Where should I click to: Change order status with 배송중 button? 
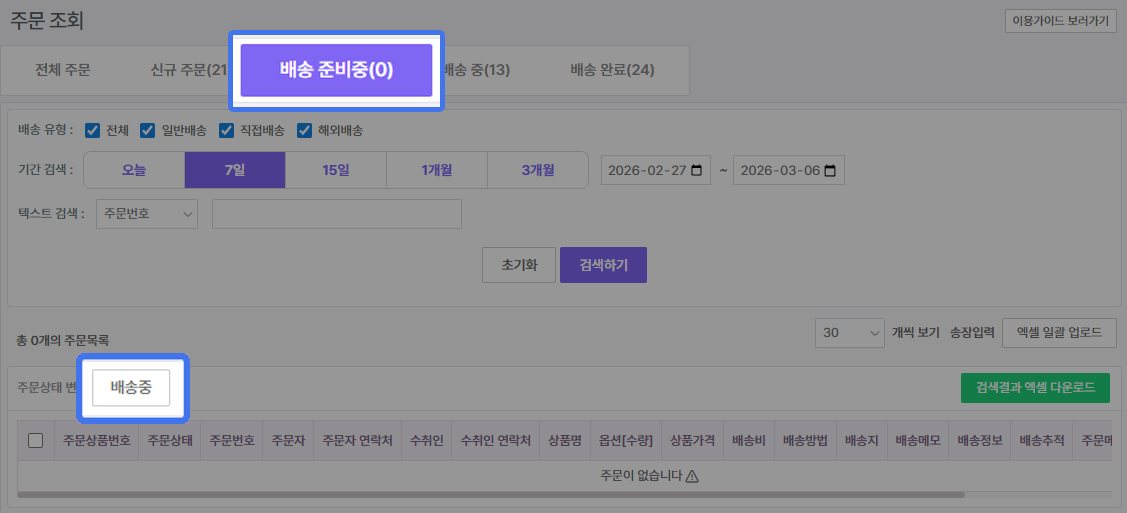(131, 388)
